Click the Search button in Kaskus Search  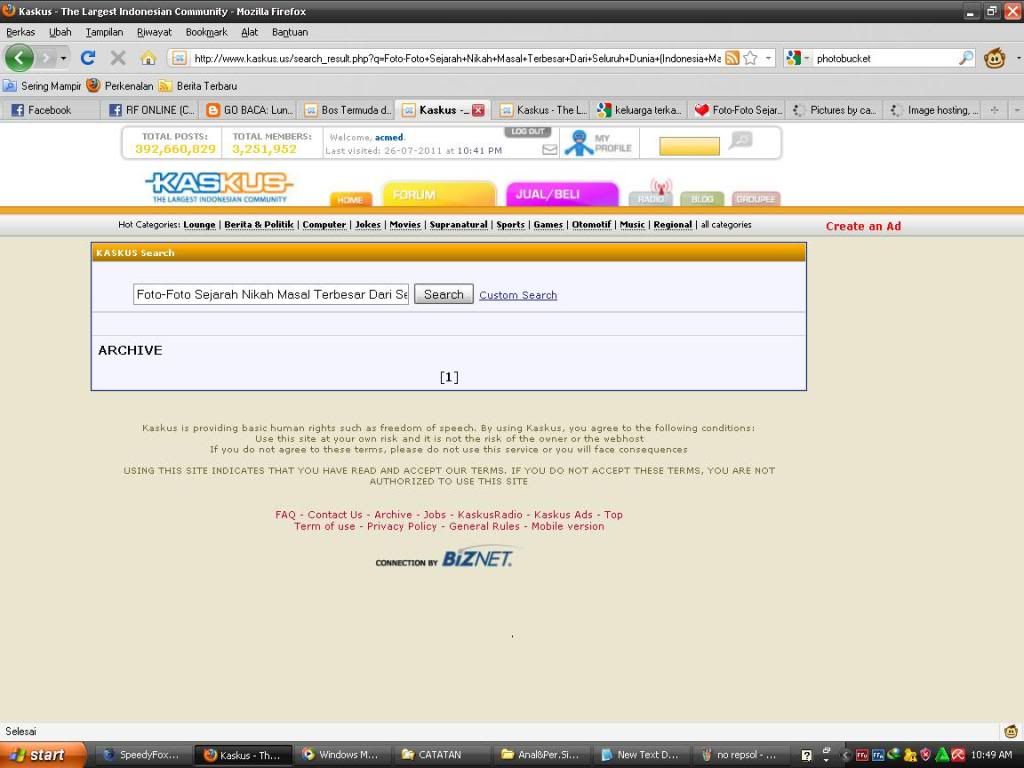click(443, 295)
